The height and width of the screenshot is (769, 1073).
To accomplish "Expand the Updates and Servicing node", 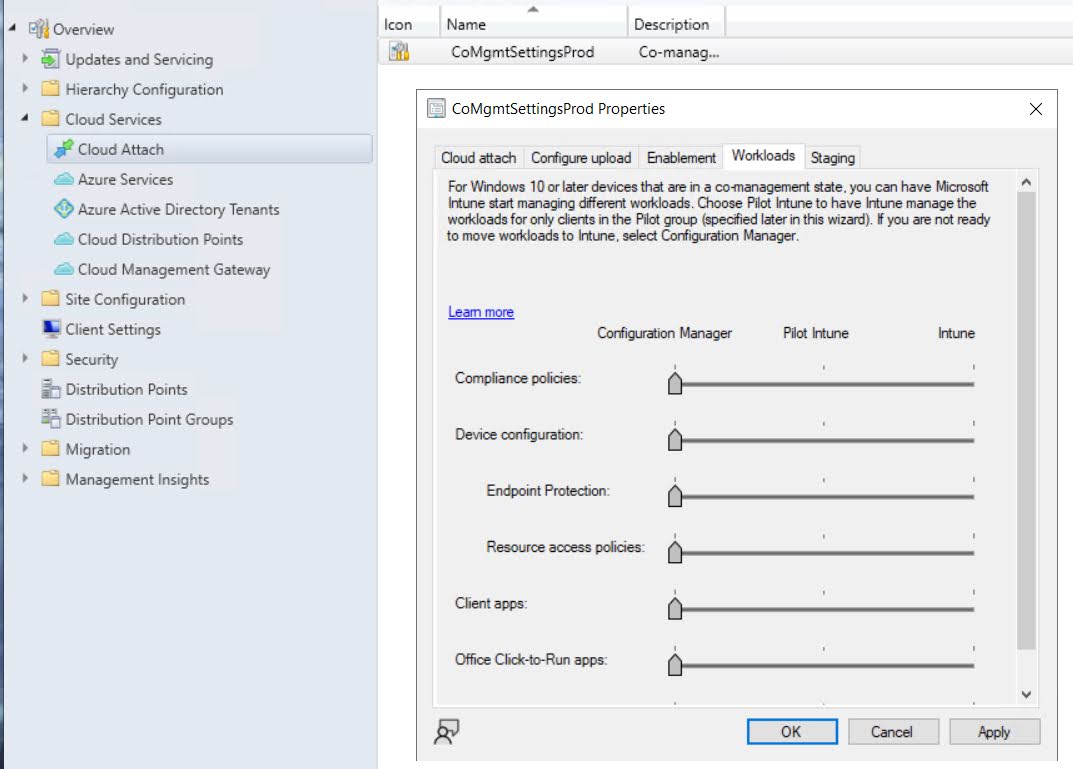I will [x=25, y=58].
